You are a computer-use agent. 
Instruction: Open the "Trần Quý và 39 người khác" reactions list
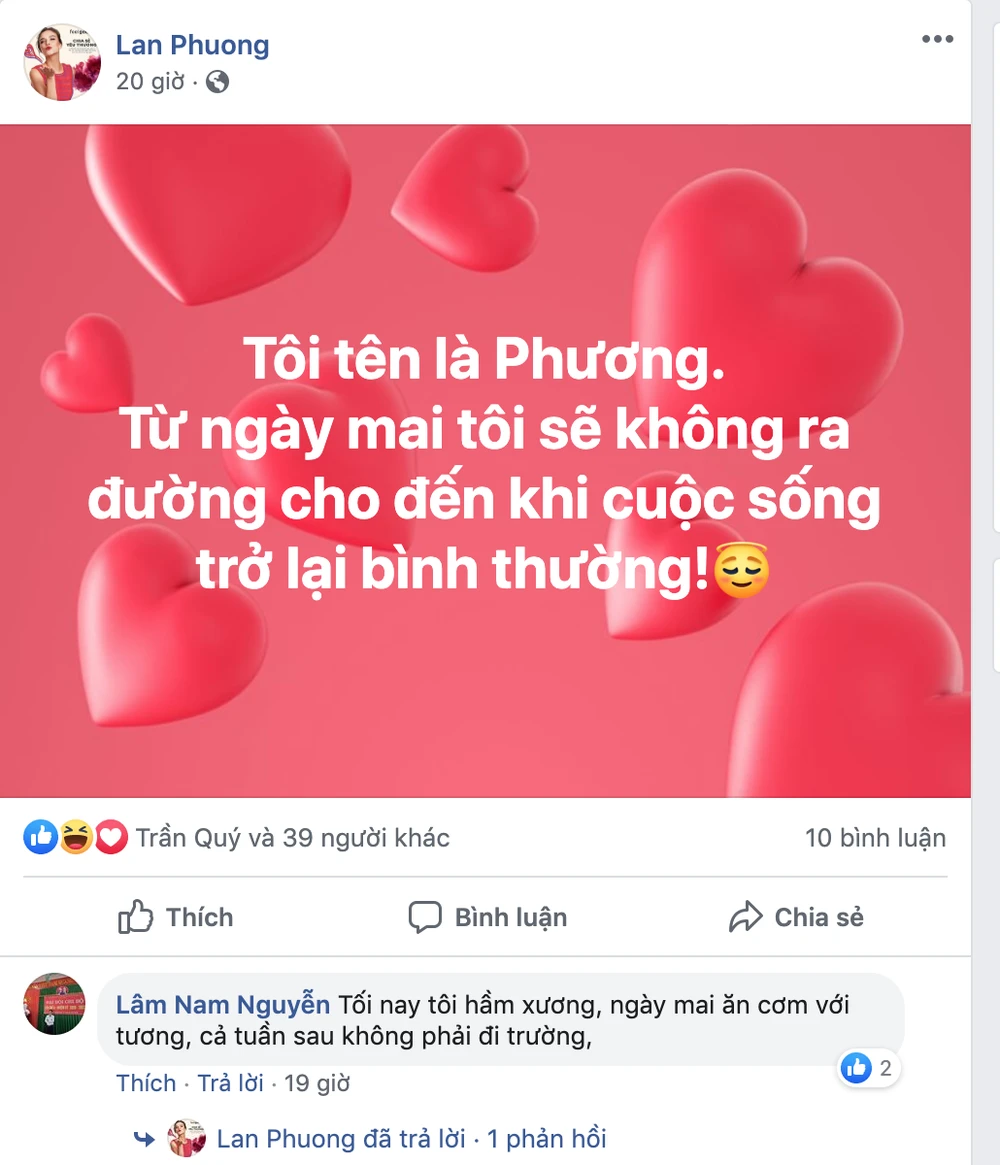click(x=293, y=838)
